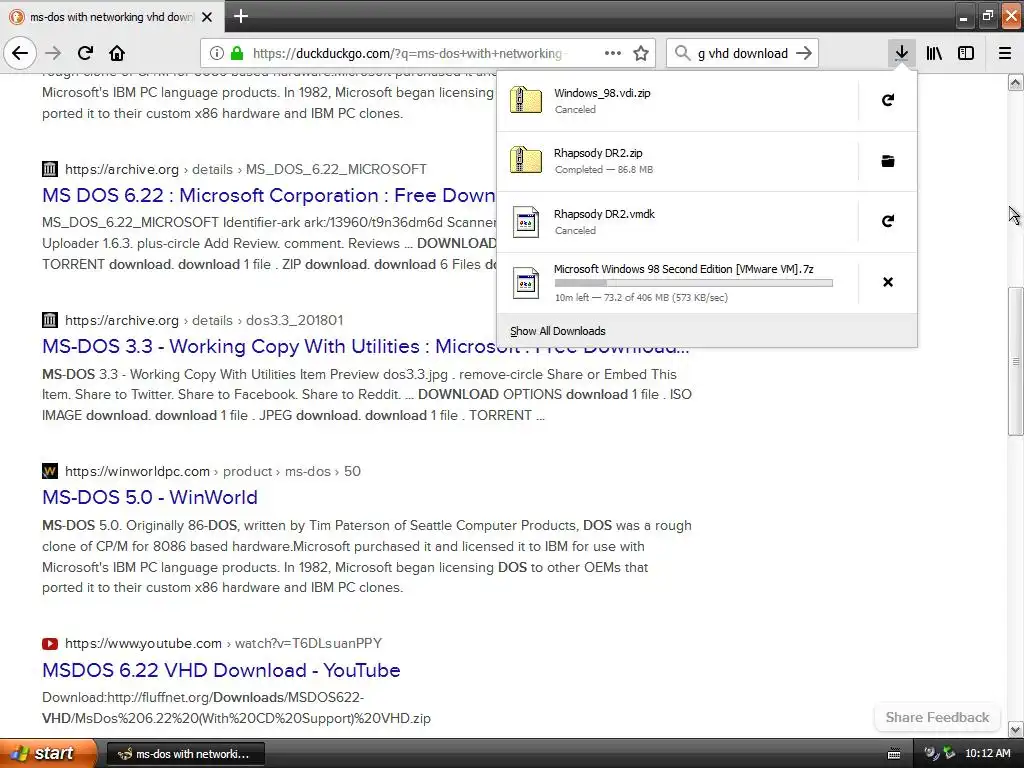The height and width of the screenshot is (768, 1024).
Task: Click the taskbar clock 10:12 AM
Action: pos(987,754)
